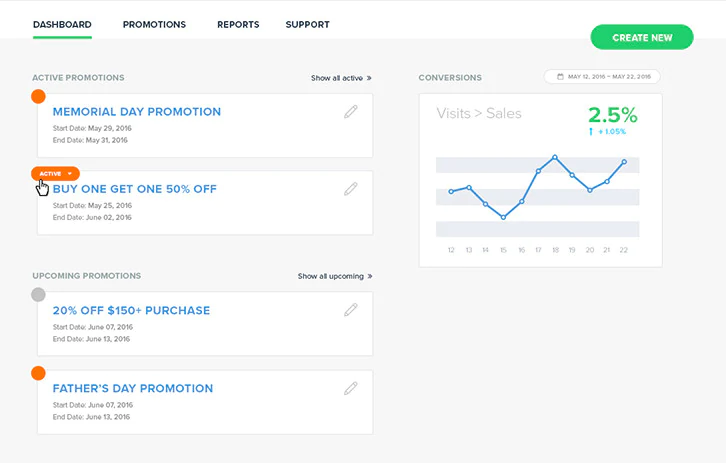Open Memorial Day Promotion title link

(137, 112)
